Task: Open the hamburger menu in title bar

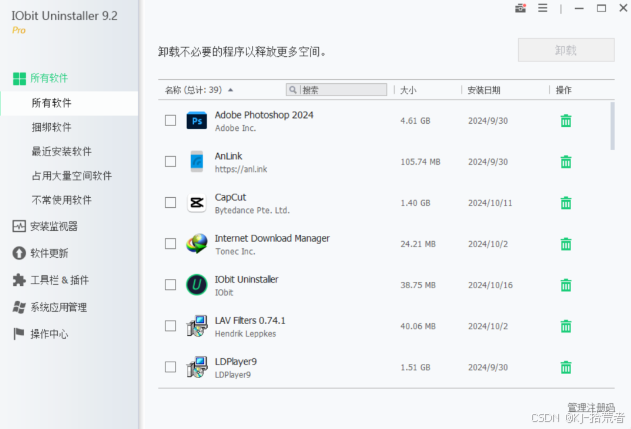Action: tap(542, 8)
